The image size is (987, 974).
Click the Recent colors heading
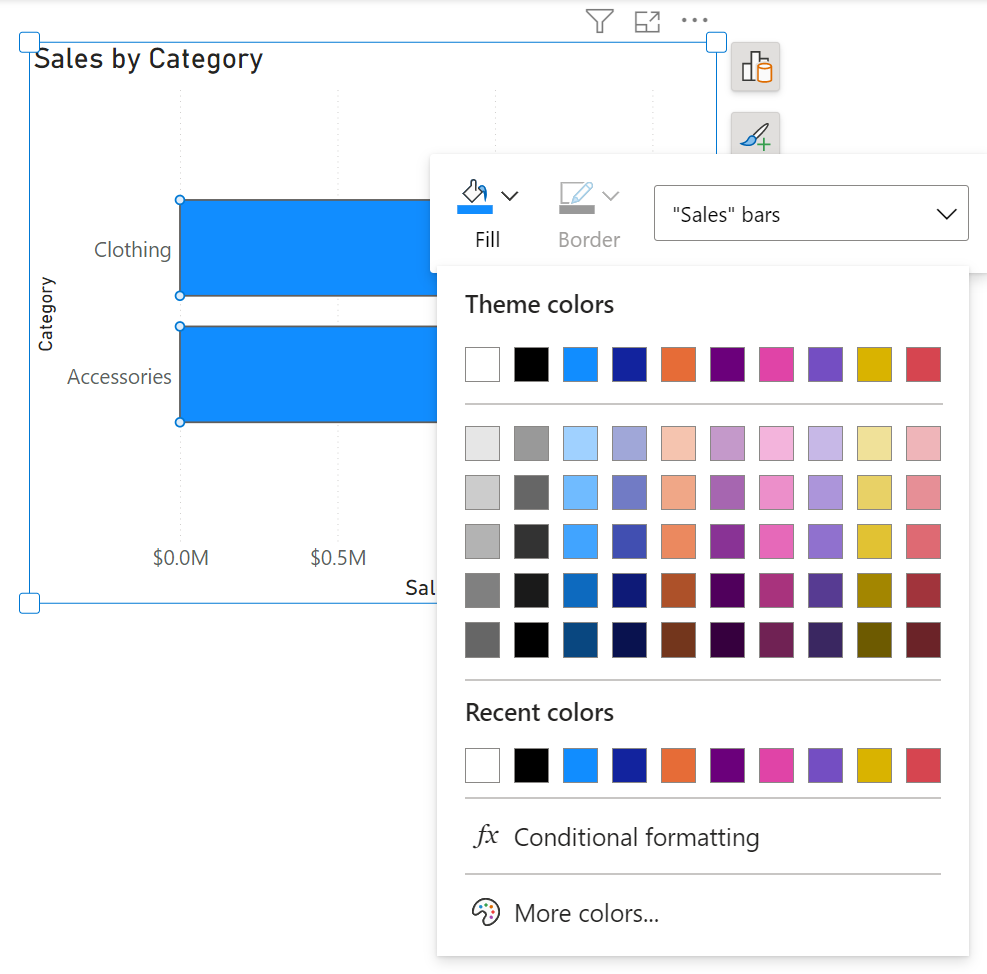[x=539, y=713]
